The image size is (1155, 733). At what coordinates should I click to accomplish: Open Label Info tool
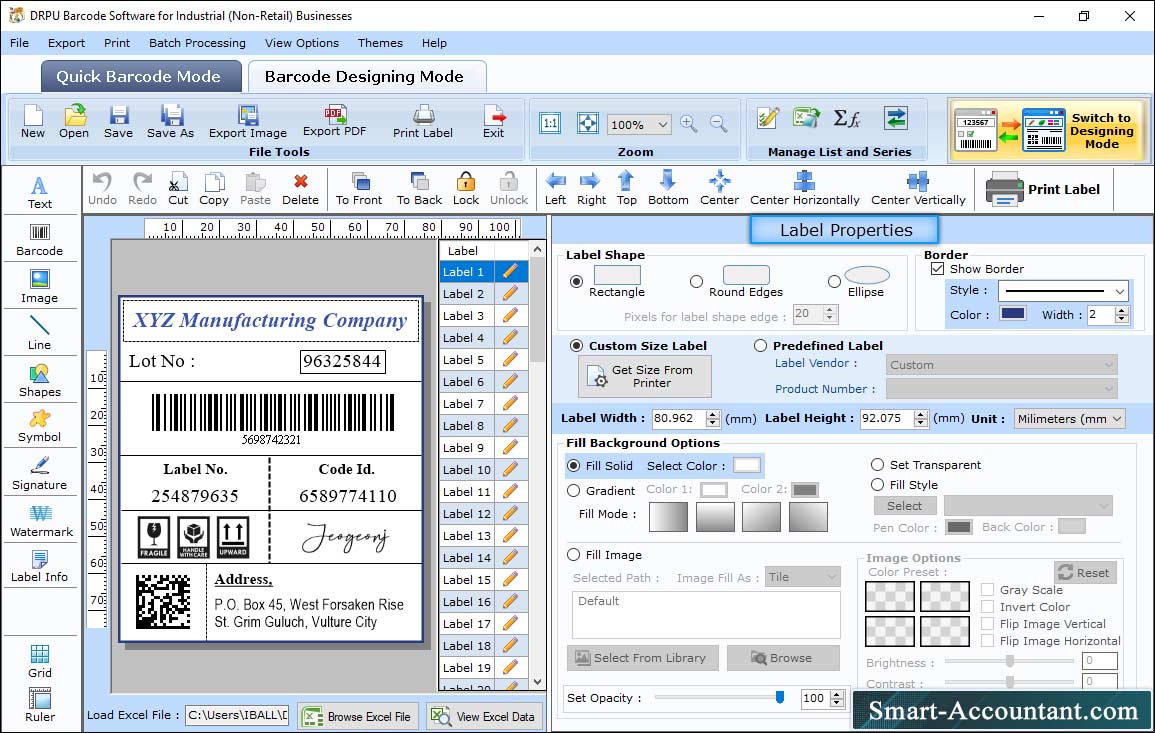click(40, 567)
